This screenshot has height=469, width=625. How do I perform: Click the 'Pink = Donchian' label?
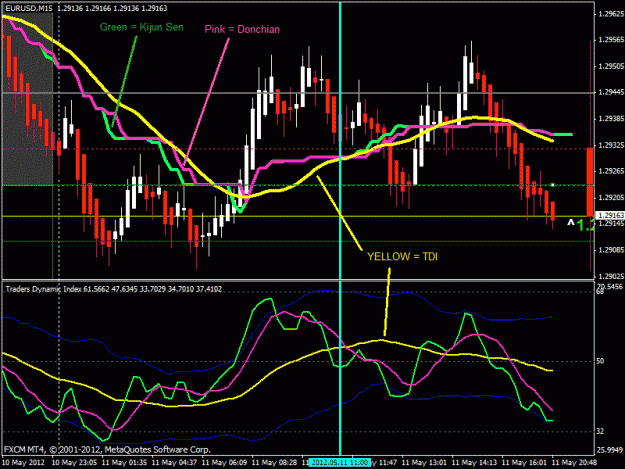(242, 29)
